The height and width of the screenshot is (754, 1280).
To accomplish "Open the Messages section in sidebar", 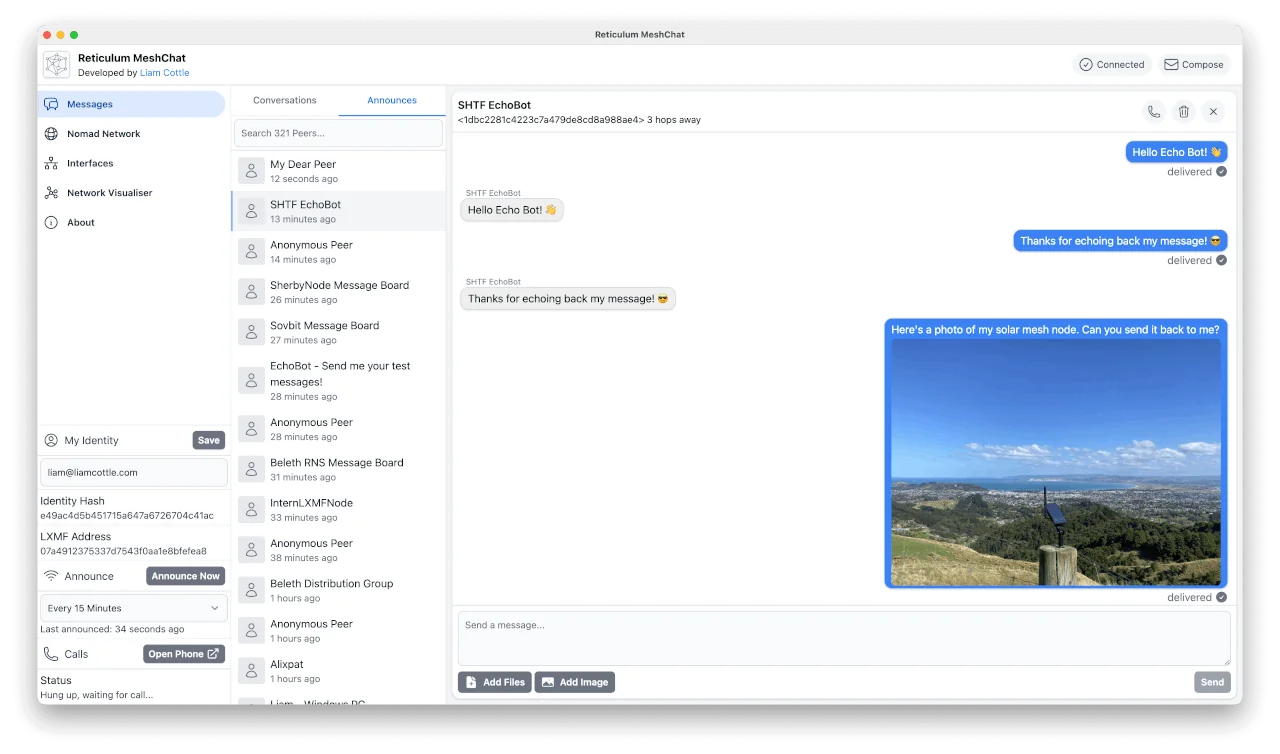I will coord(89,103).
